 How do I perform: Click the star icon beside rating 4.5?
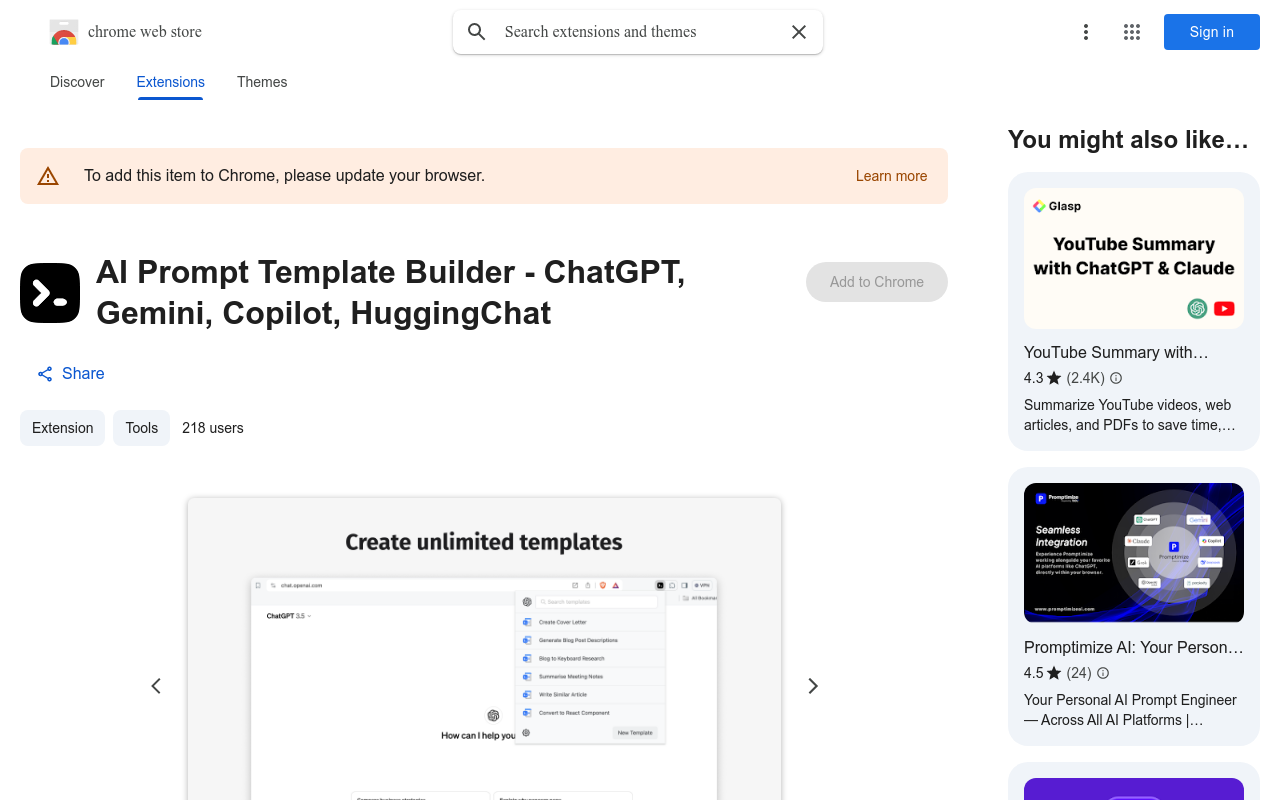click(x=1054, y=673)
